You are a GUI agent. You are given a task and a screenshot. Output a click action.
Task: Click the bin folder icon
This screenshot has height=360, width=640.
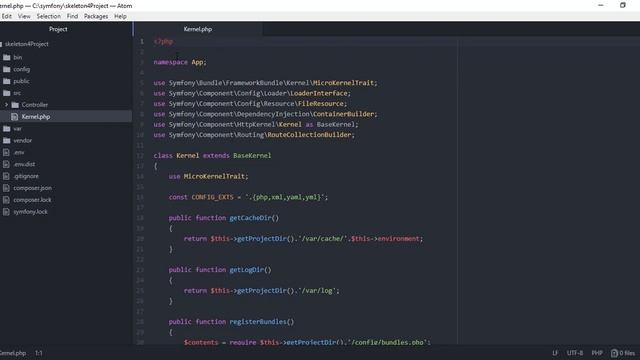pos(7,58)
